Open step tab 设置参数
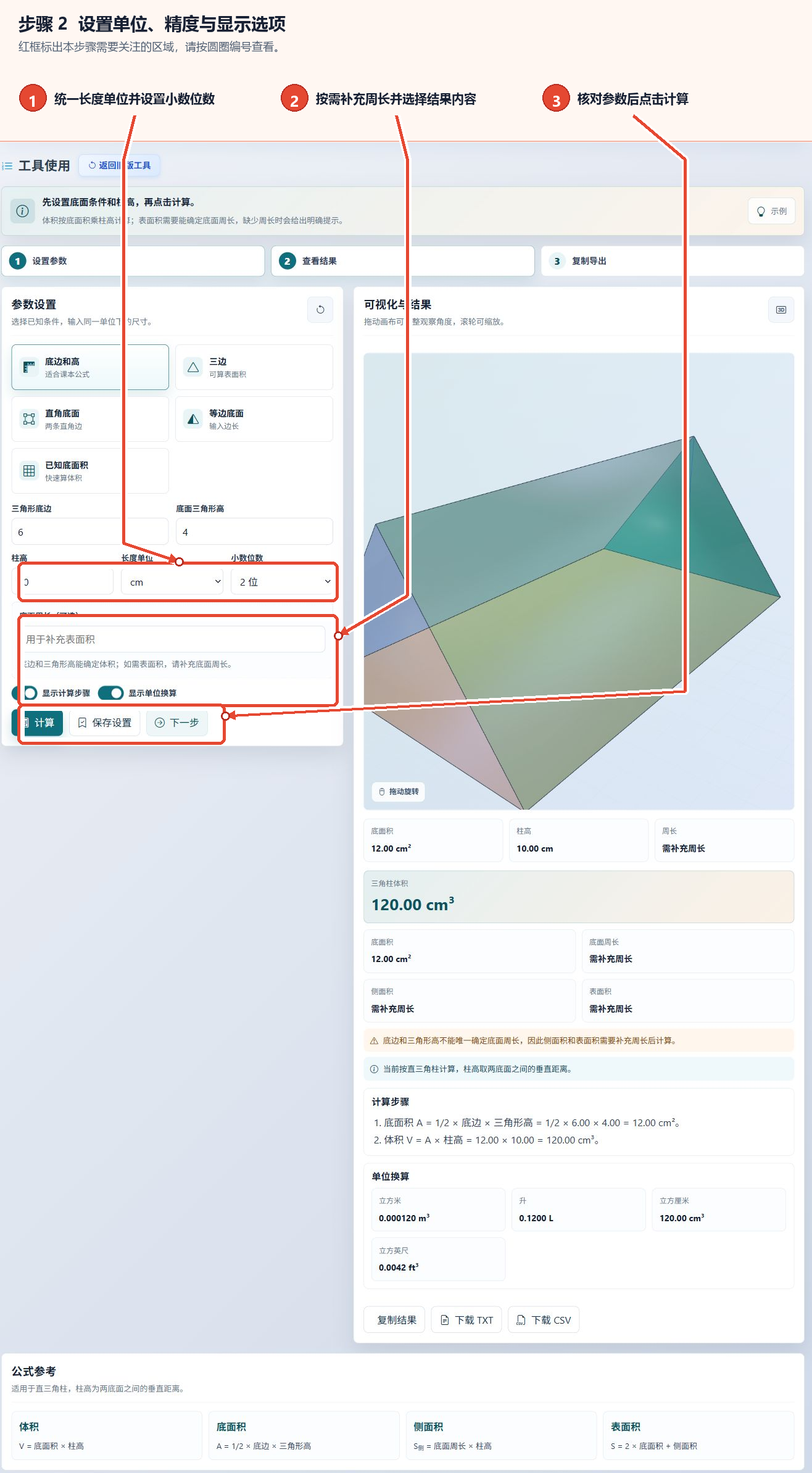The height and width of the screenshot is (1473, 812). (x=133, y=261)
